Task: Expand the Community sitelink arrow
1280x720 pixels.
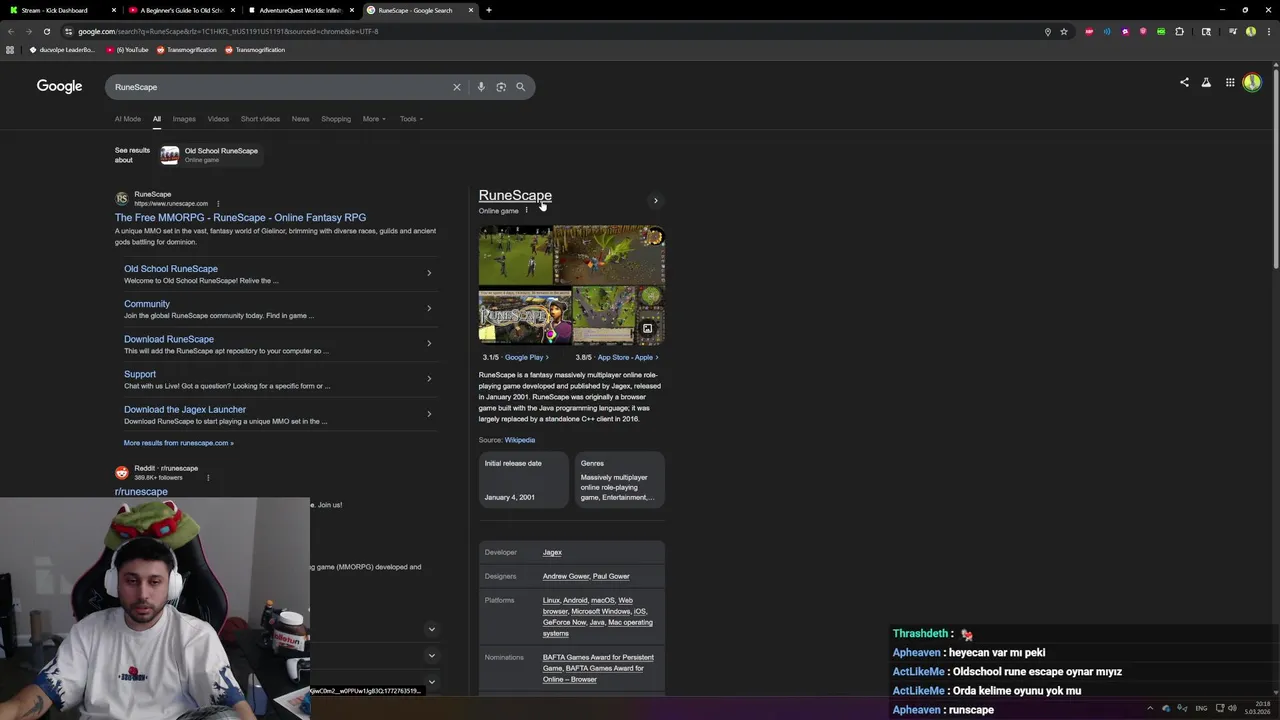Action: click(x=429, y=308)
